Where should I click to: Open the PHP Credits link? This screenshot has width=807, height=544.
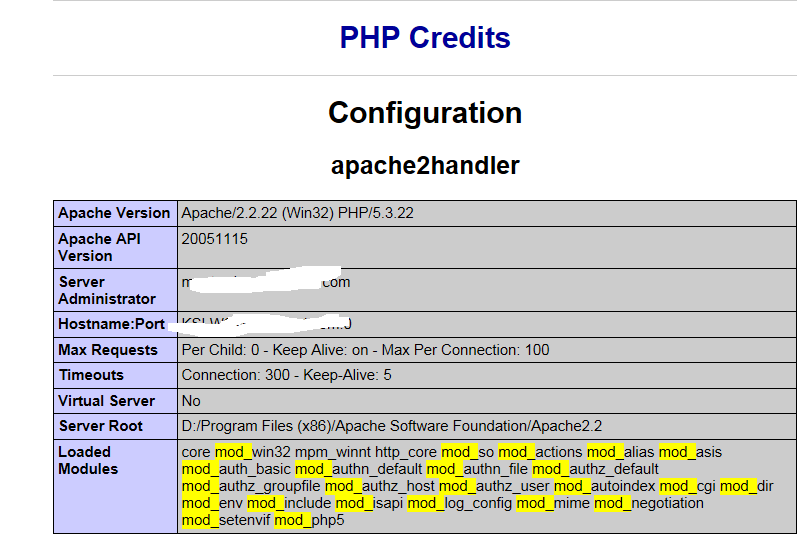click(x=425, y=38)
